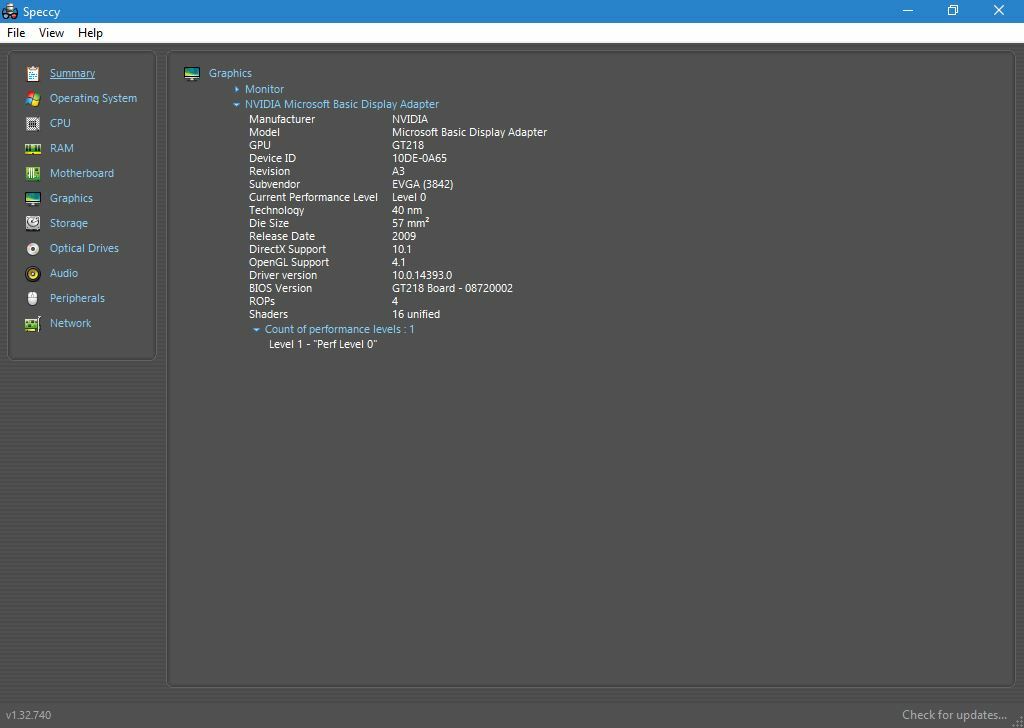Click the Operating System Windows flag icon
The height and width of the screenshot is (728, 1024).
pos(33,98)
